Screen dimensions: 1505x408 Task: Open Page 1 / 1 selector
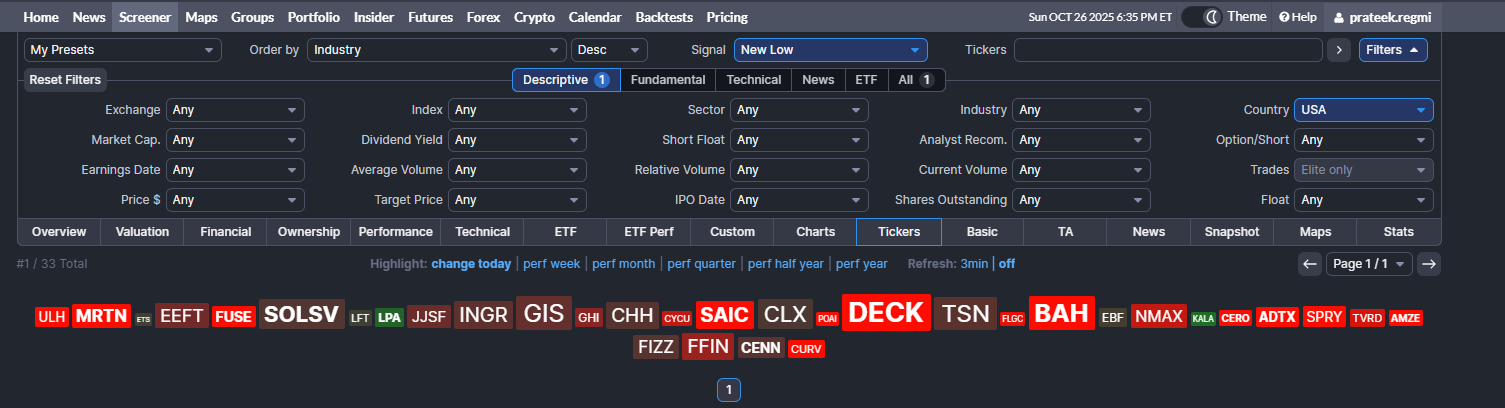(1369, 264)
